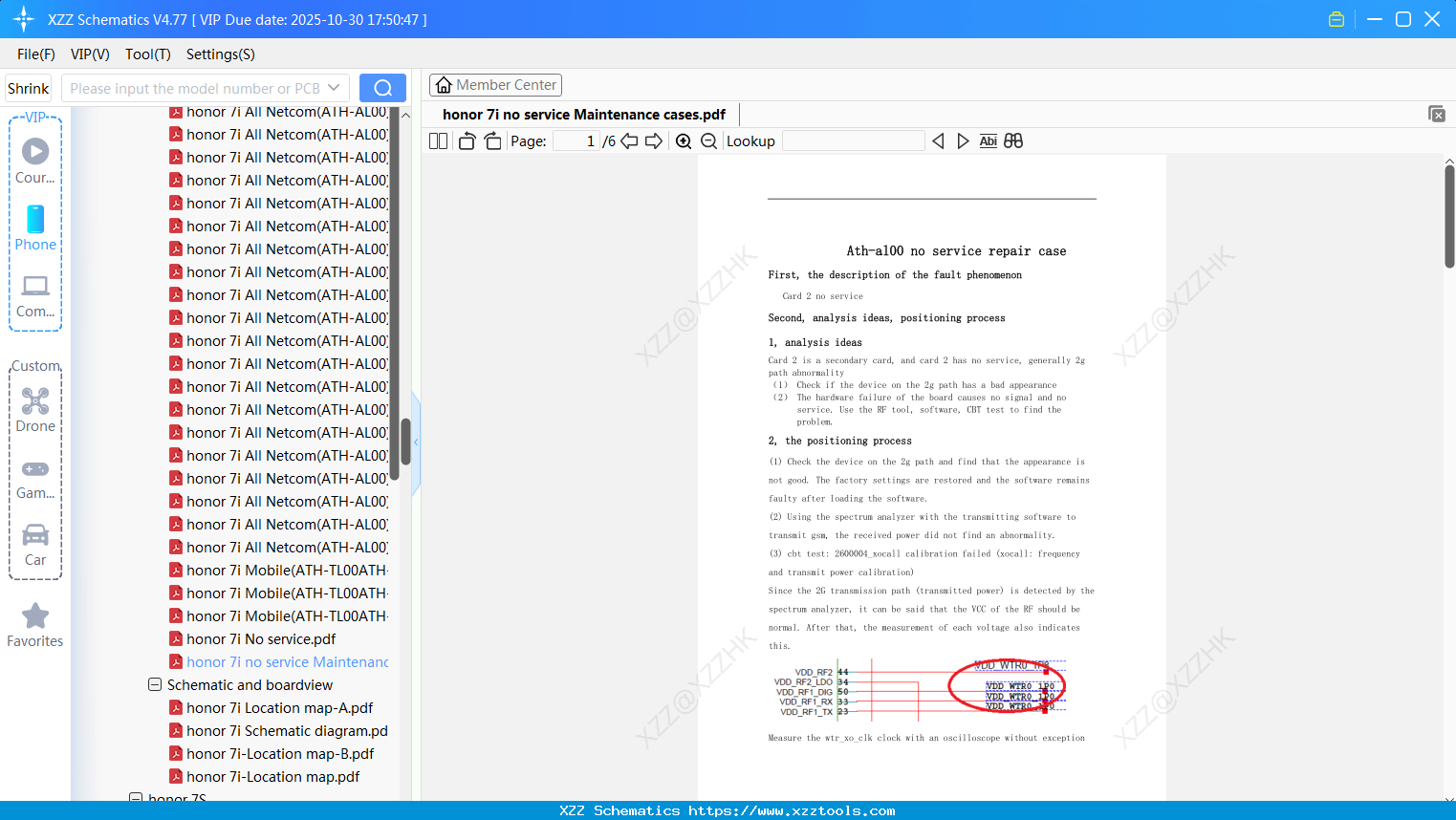
Task: Zoom out of the PDF
Action: [x=708, y=140]
